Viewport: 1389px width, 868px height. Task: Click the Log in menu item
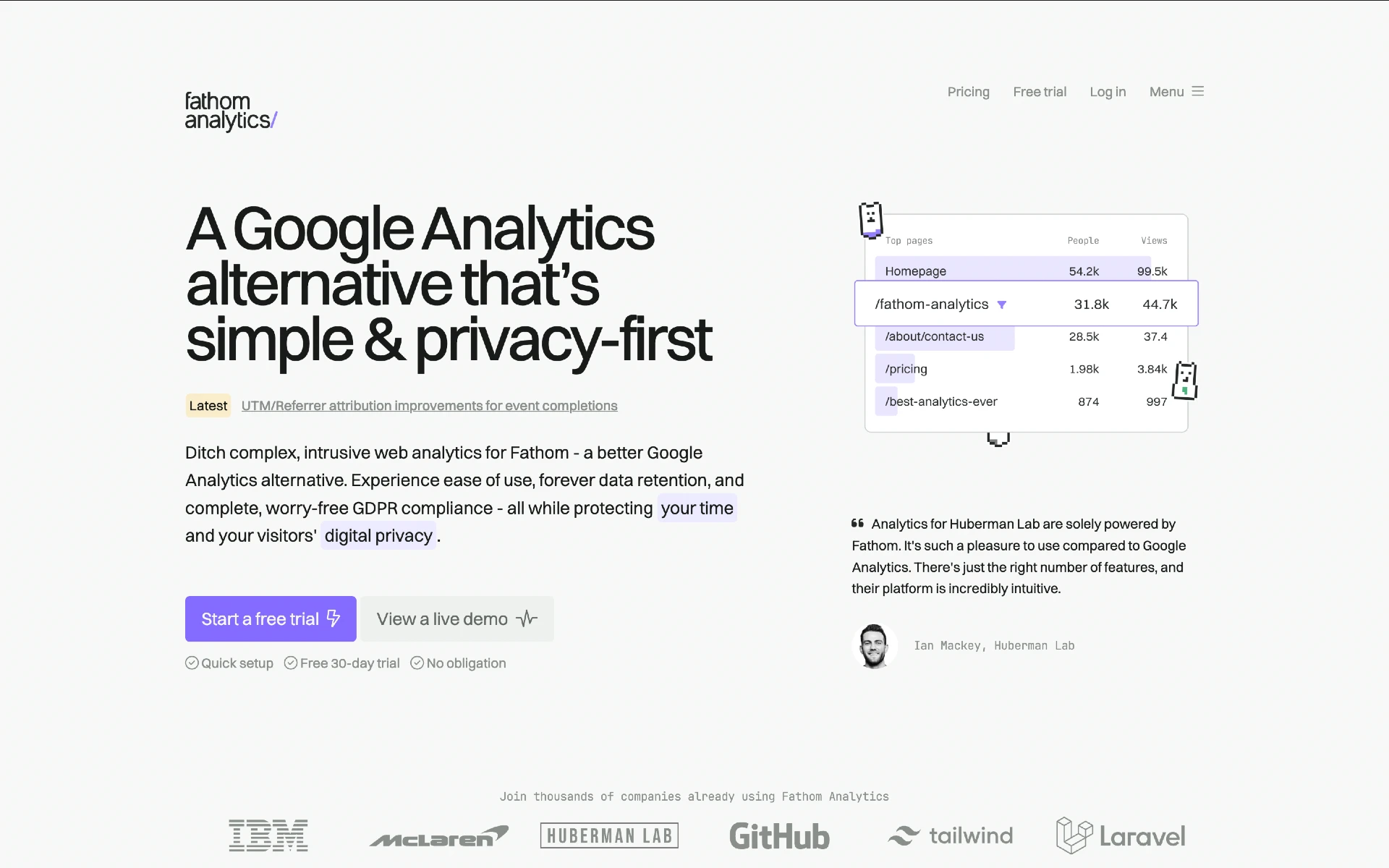point(1108,91)
